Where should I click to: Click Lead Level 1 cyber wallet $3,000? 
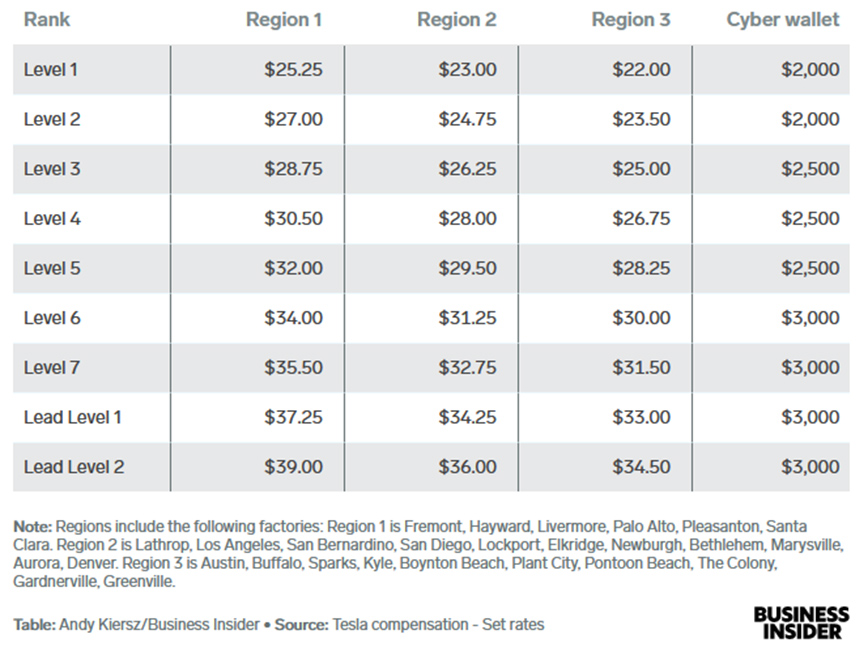[x=810, y=417]
